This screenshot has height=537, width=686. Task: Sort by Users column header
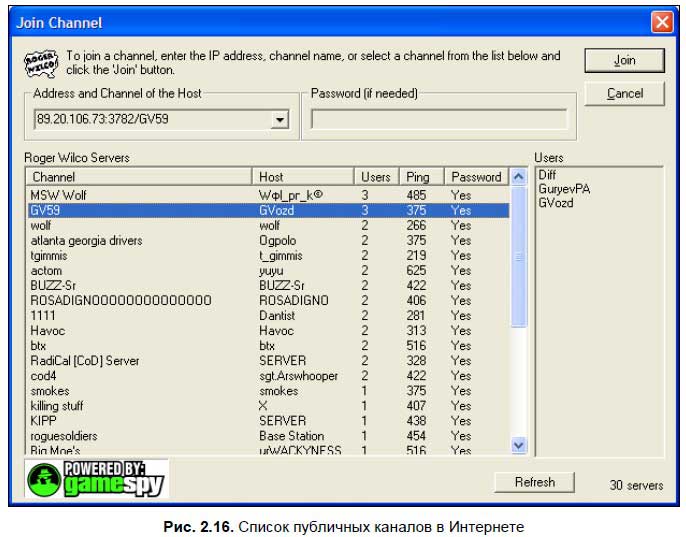coord(377,177)
